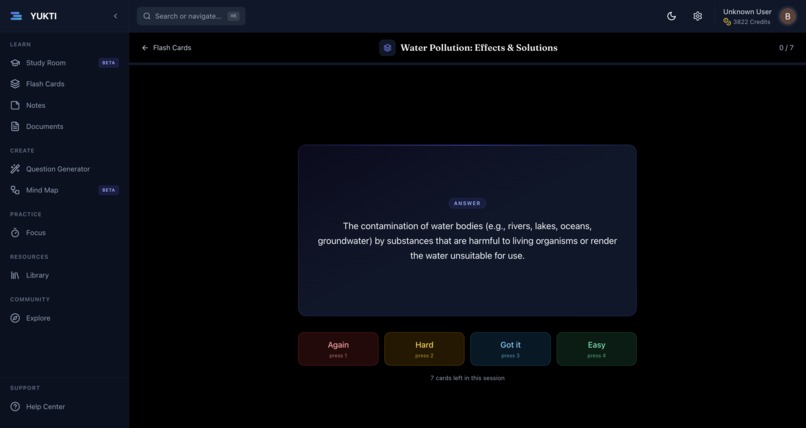Click the Study Room BETA badge
This screenshot has width=806, height=428.
click(108, 63)
